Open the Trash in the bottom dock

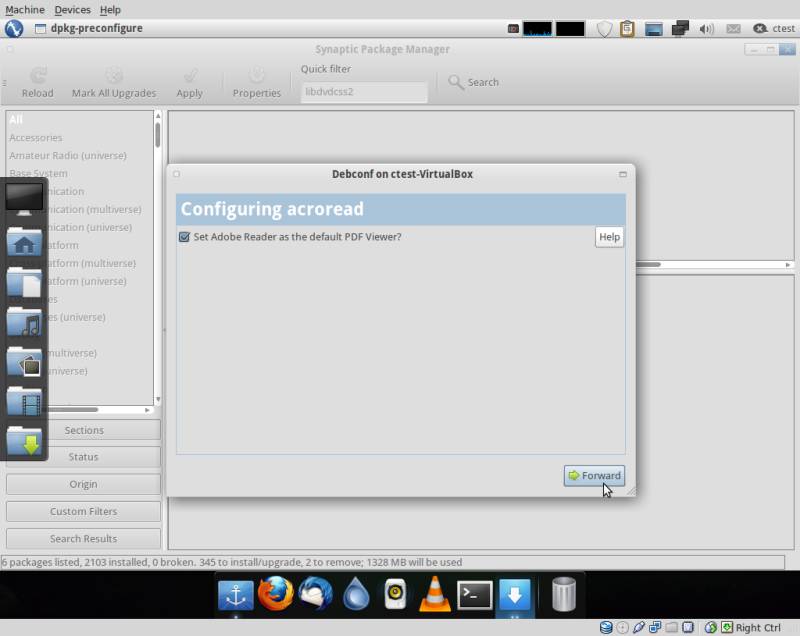pos(564,594)
